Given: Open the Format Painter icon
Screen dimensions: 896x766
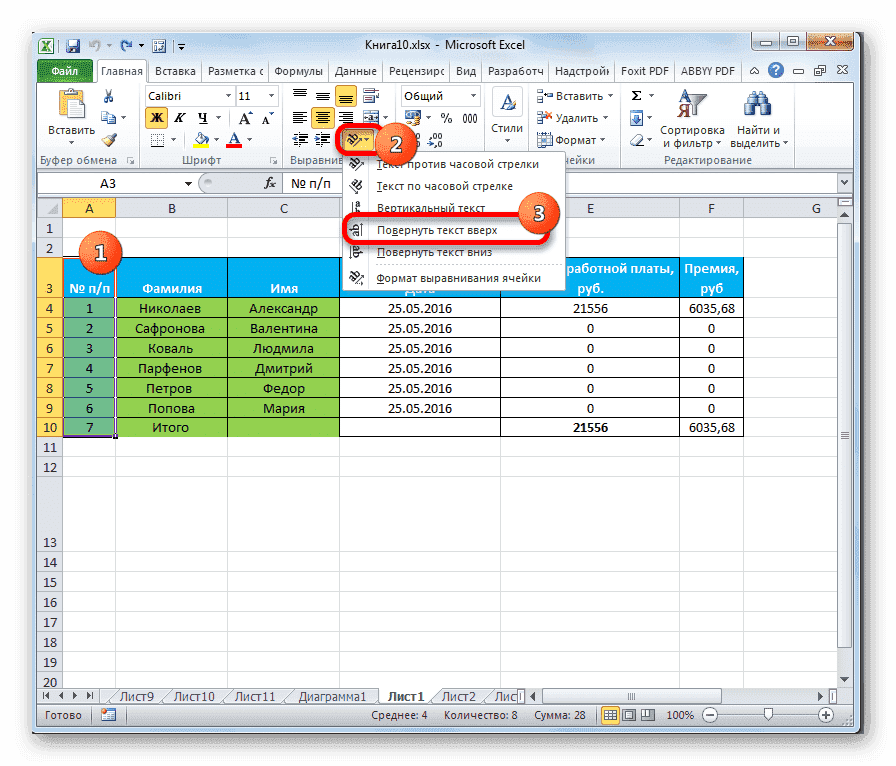Looking at the screenshot, I should (109, 139).
